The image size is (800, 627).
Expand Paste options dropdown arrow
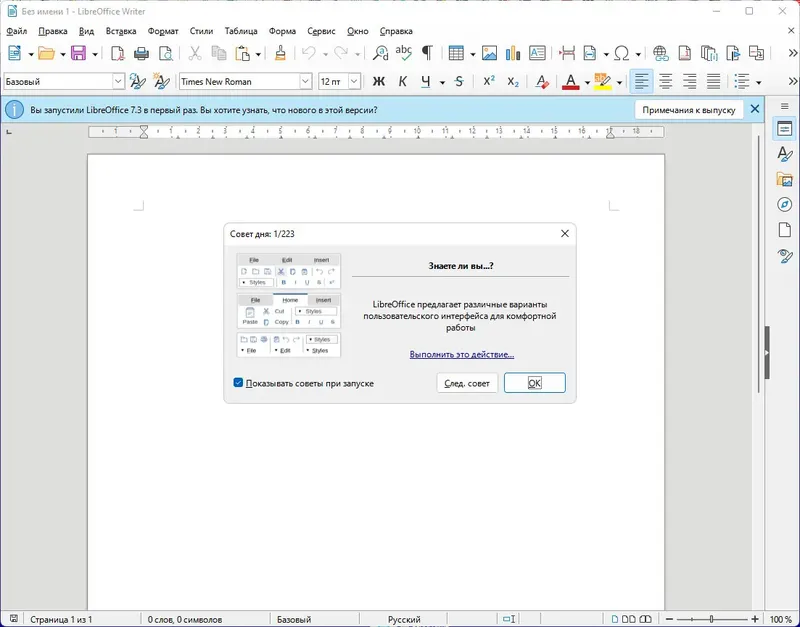(258, 54)
